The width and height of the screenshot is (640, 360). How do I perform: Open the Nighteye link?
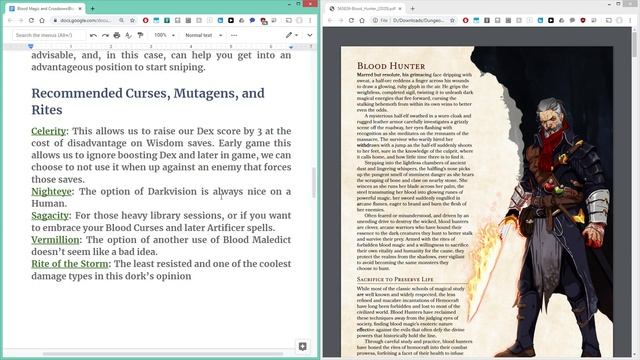pos(51,191)
